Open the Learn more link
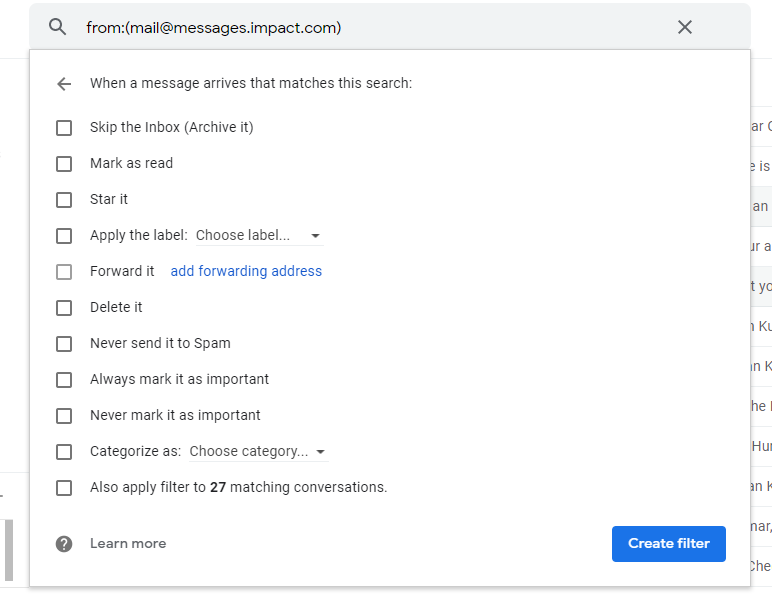 (128, 543)
